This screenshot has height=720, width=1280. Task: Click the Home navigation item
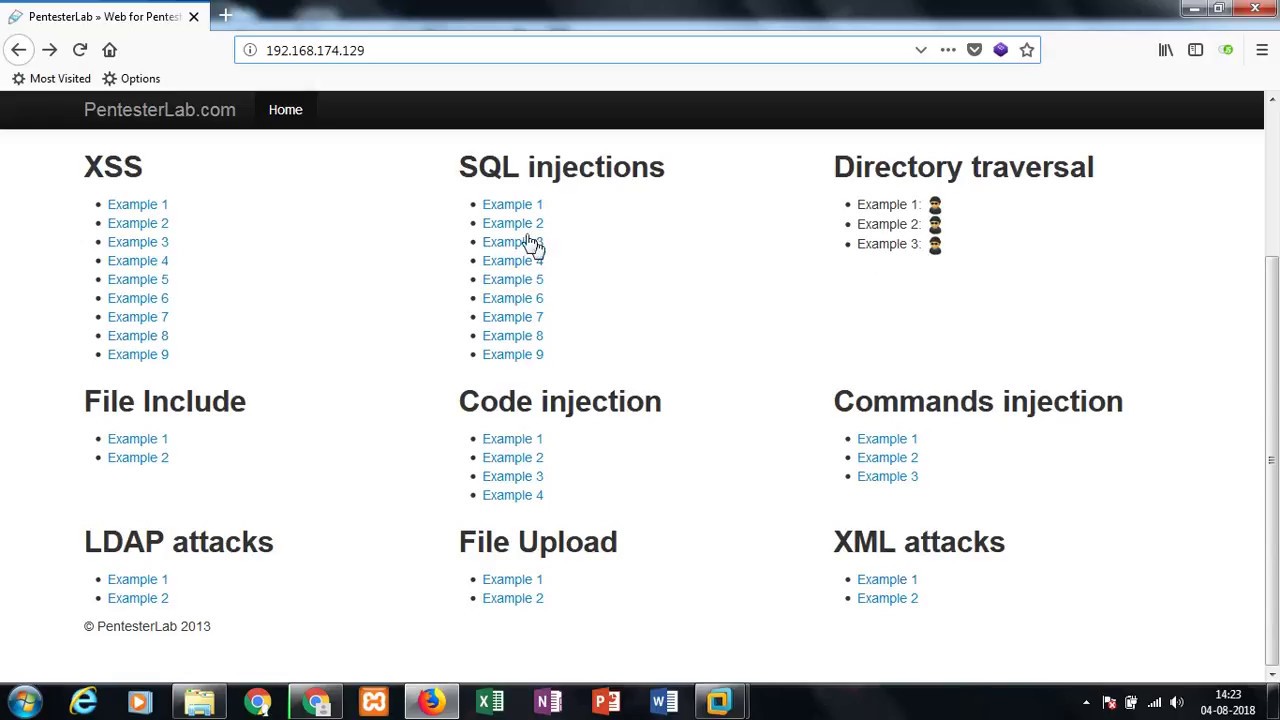pos(285,110)
